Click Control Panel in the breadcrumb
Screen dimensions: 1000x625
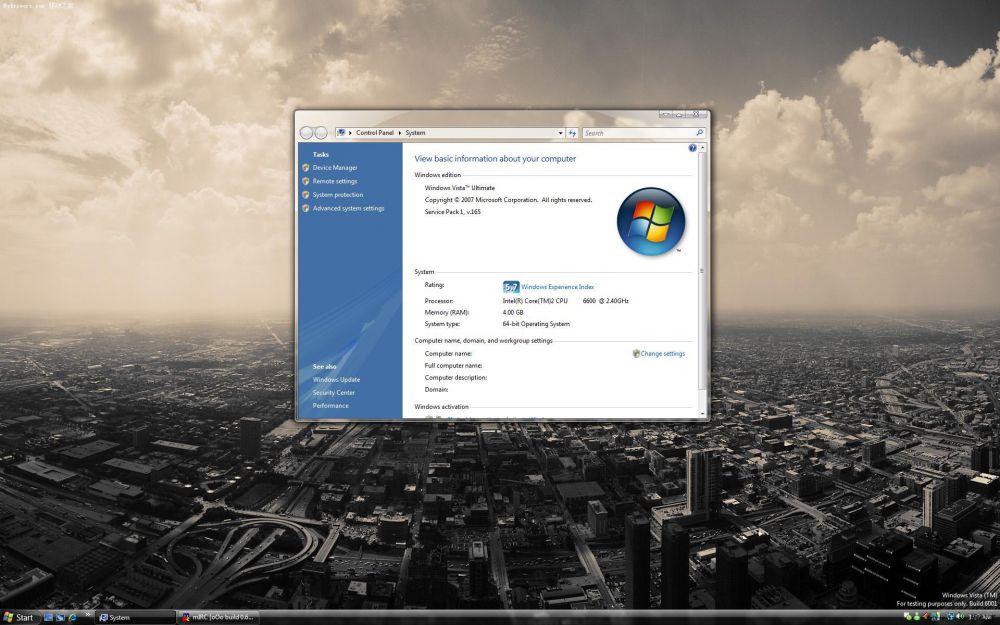[x=375, y=133]
